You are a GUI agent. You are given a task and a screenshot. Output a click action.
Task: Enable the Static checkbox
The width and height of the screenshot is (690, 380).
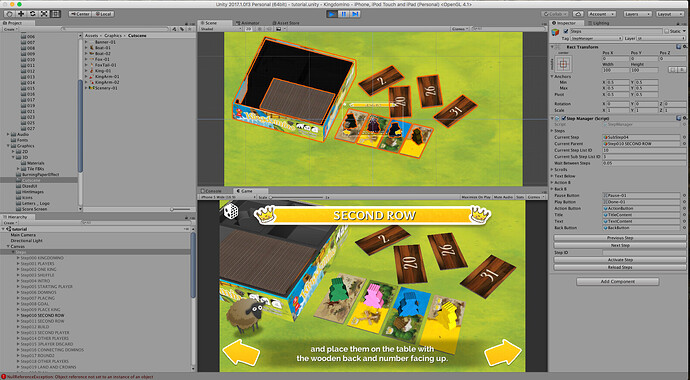[667, 31]
